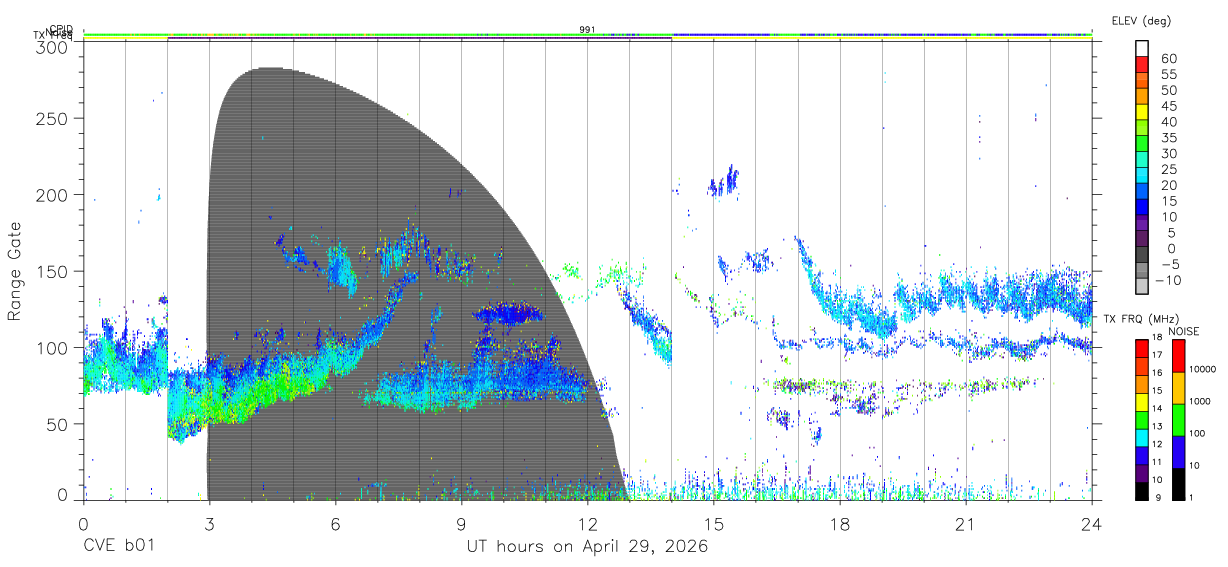Screen dimensions: 1228x567
Task: Click the green swatch in NOISE legend
Action: coord(1177,419)
